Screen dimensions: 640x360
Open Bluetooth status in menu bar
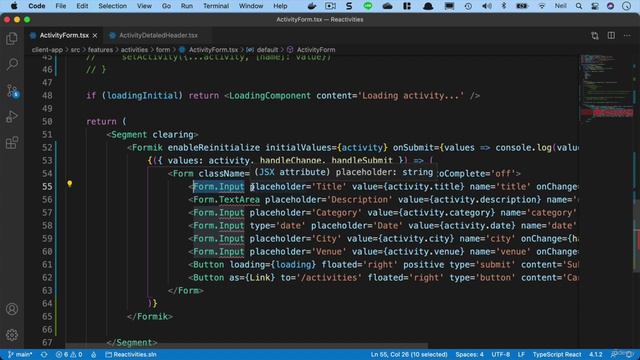(504, 6)
